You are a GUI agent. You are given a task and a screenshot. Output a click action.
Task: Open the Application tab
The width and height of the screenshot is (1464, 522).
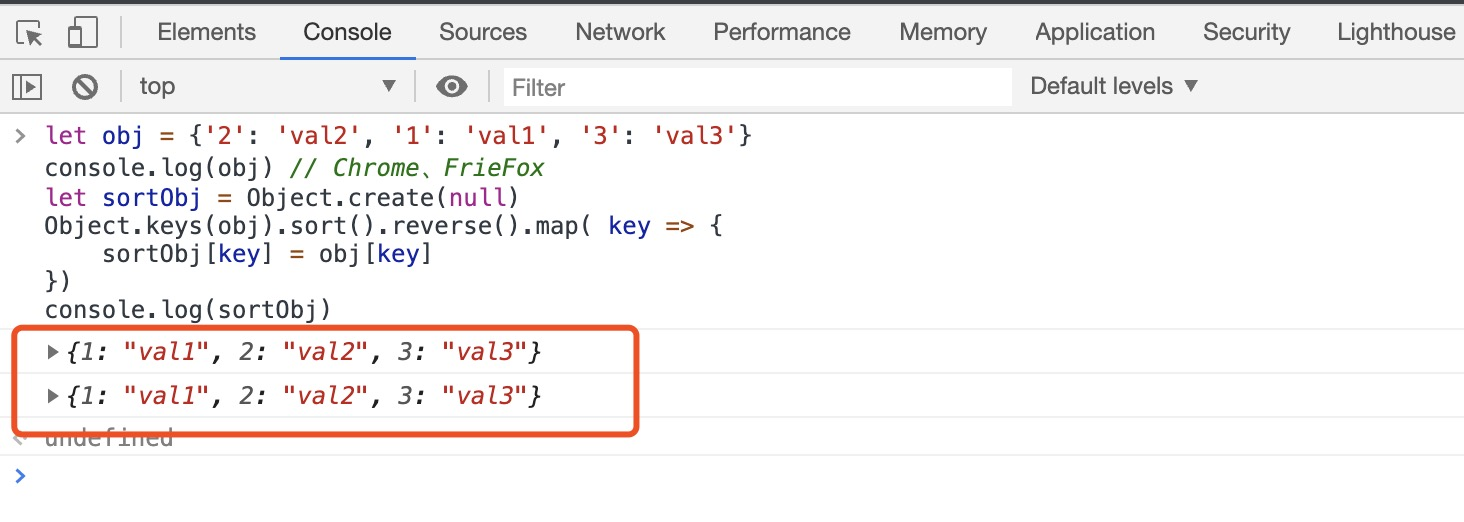[1095, 32]
